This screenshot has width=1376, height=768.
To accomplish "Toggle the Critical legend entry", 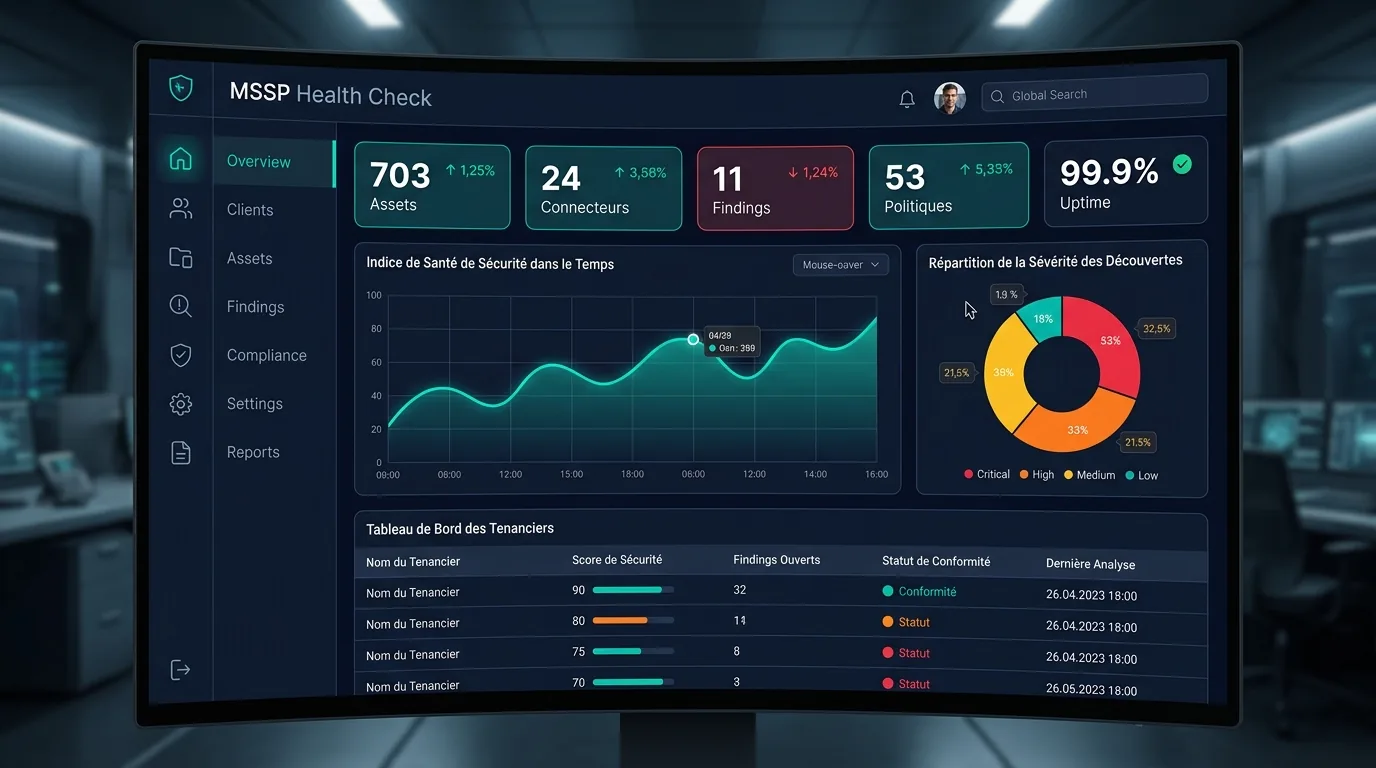I will click(987, 474).
